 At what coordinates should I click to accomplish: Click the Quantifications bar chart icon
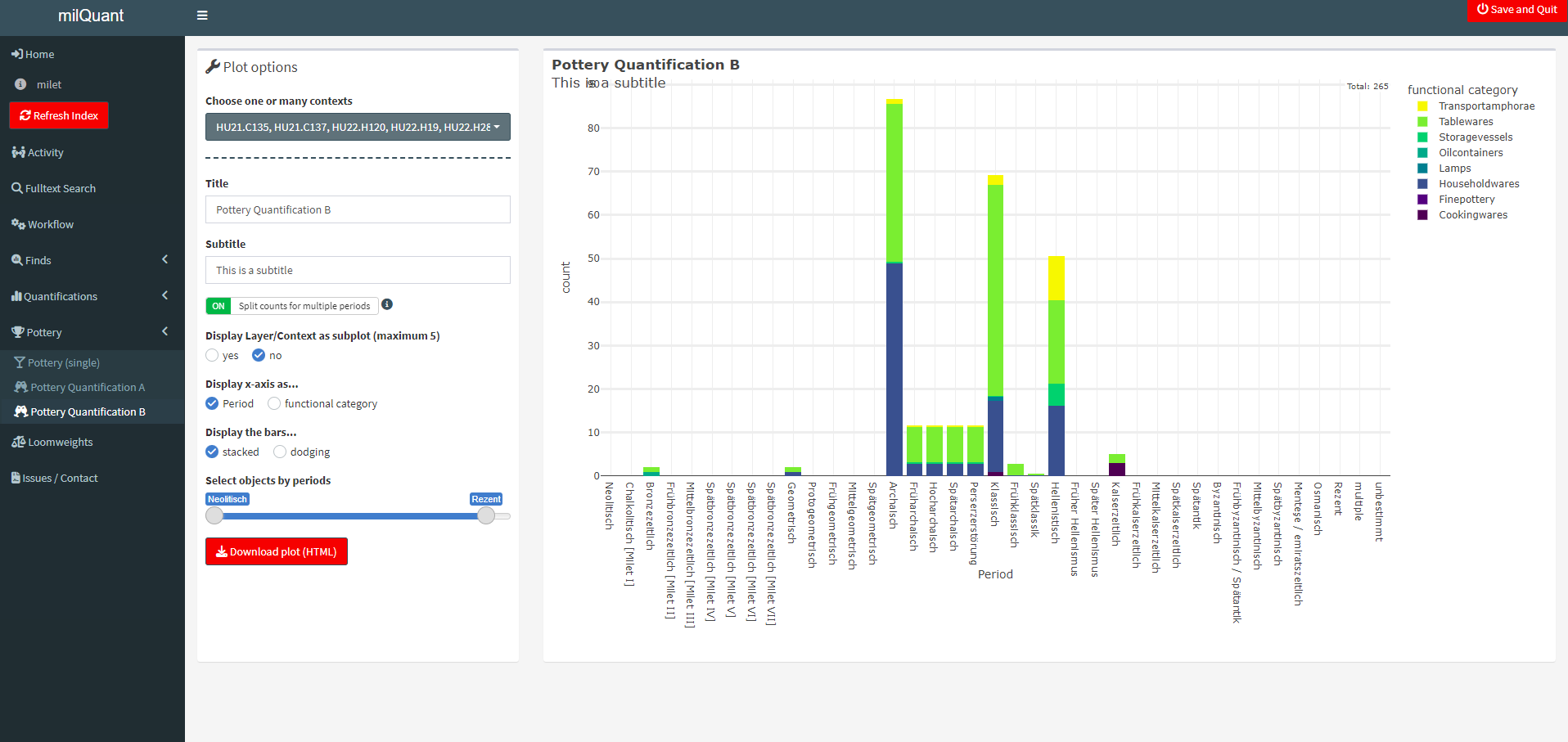point(16,296)
